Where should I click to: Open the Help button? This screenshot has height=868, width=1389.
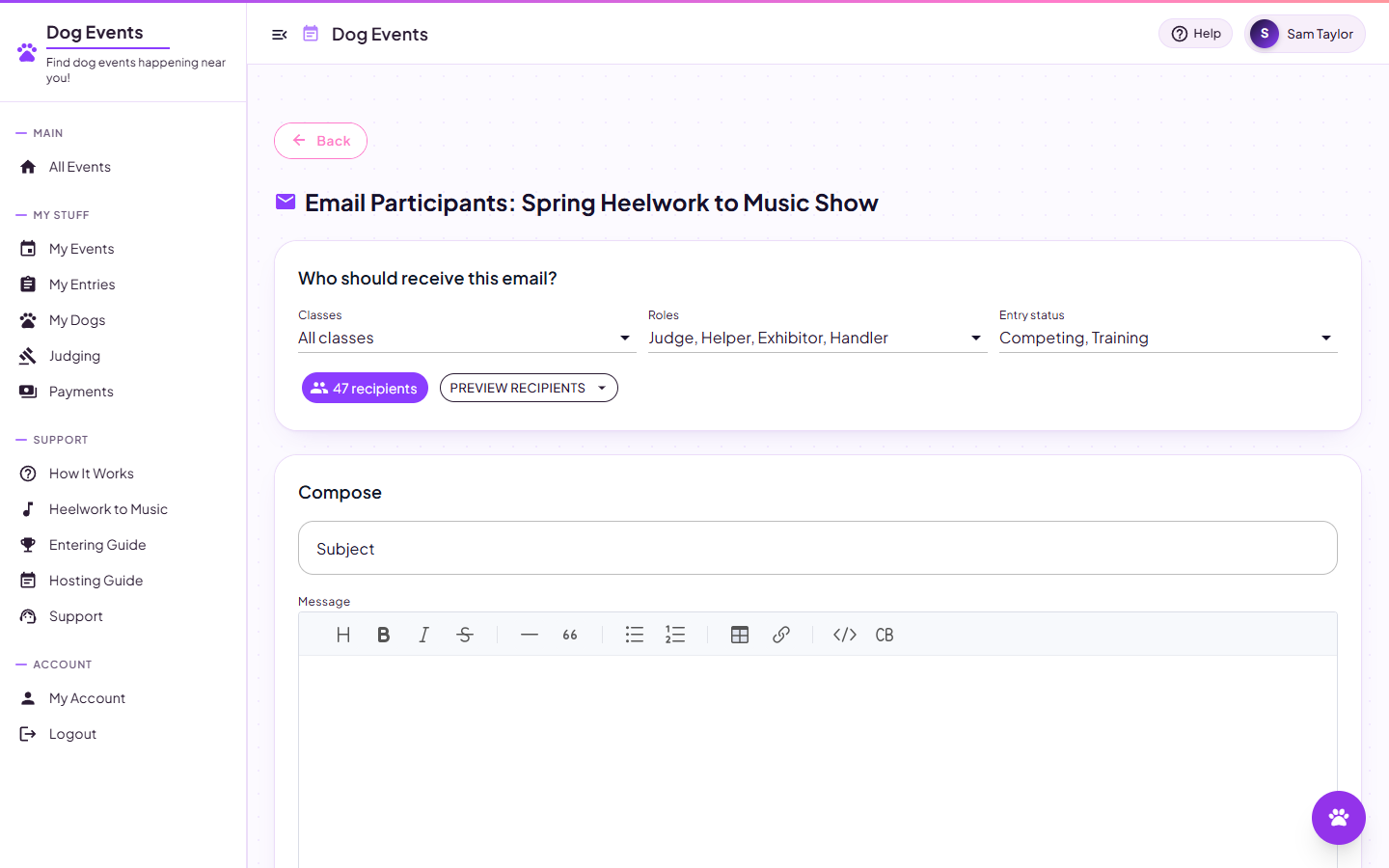(1195, 34)
